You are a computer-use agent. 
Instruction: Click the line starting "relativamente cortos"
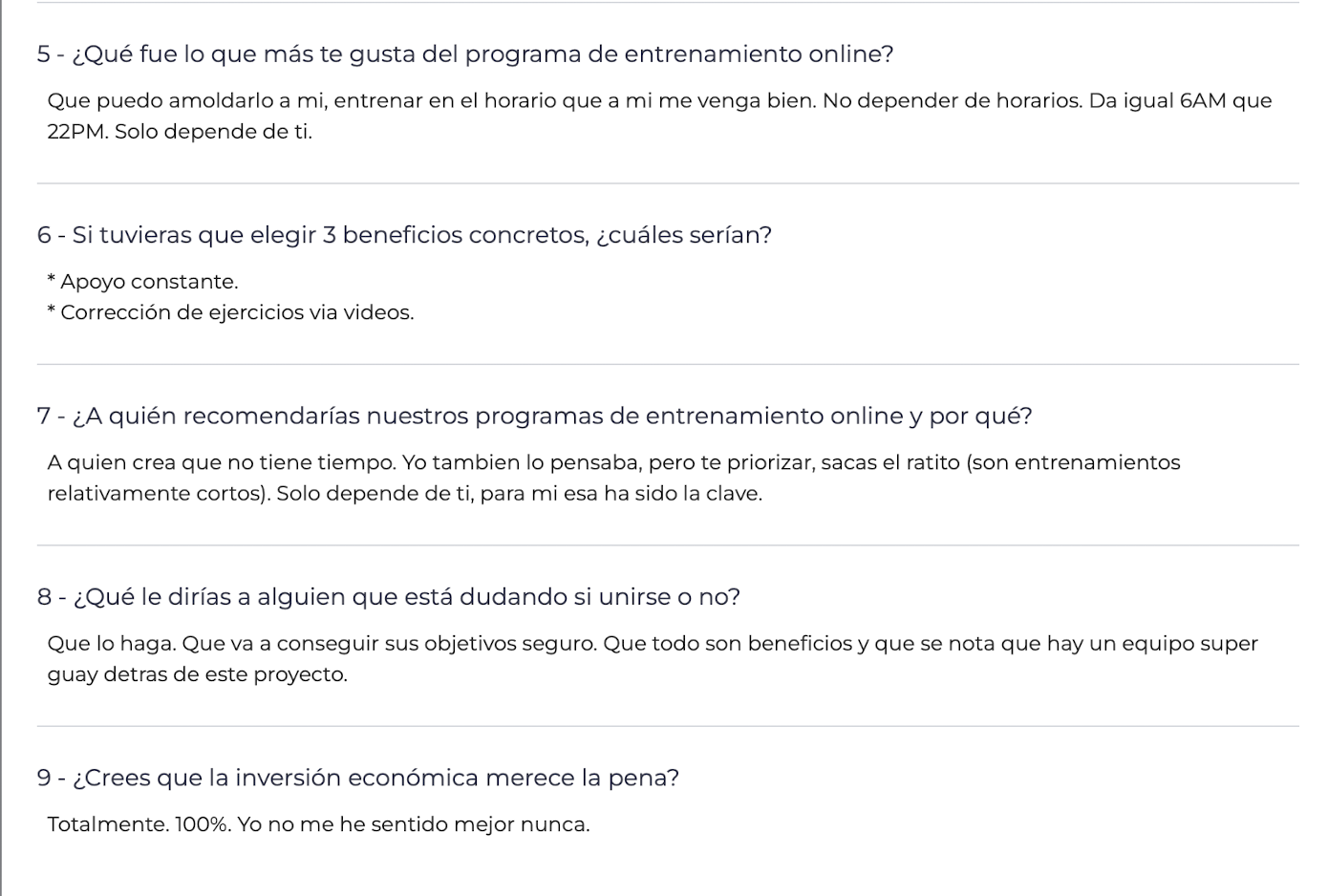point(405,494)
